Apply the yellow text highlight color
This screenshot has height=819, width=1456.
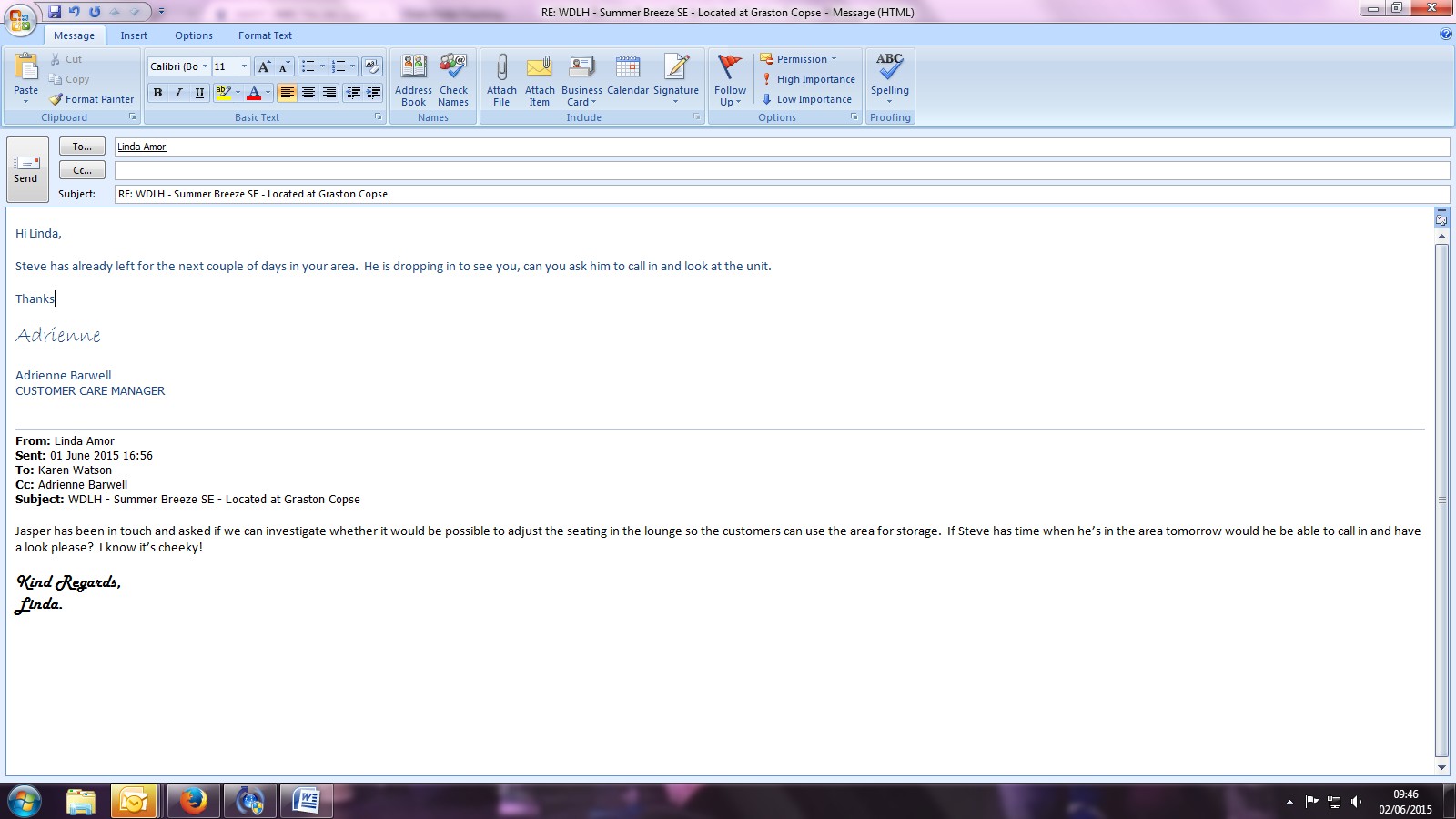(x=223, y=93)
